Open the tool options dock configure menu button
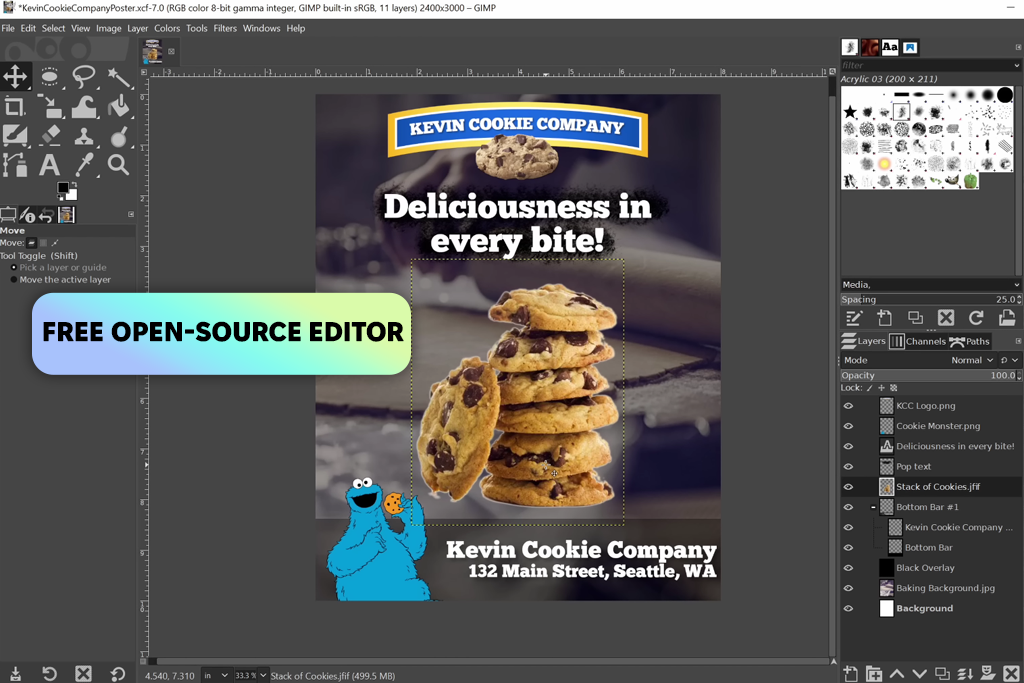Screen dimensions: 1024x683 pos(131,214)
